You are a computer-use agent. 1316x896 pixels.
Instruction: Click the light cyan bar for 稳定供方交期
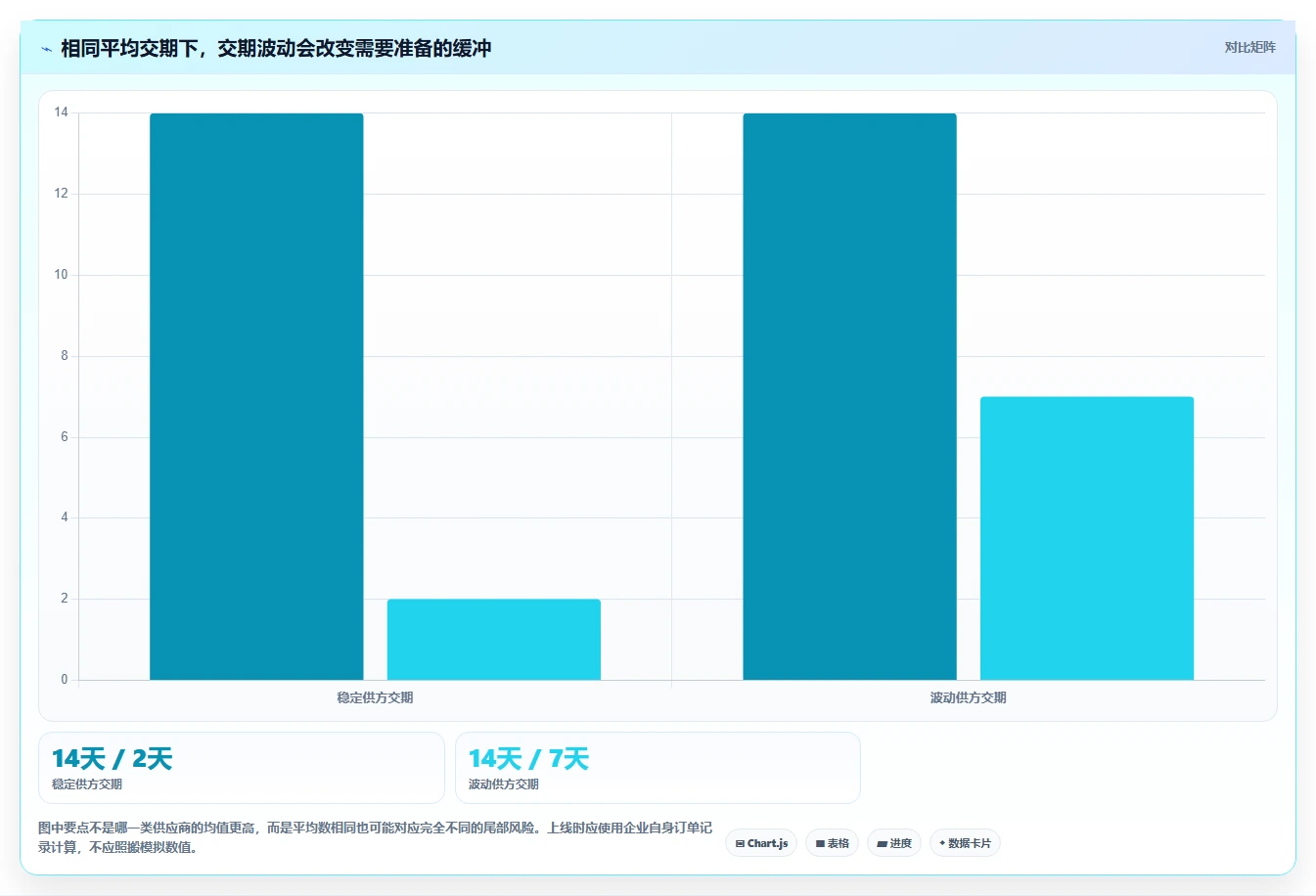coord(494,640)
